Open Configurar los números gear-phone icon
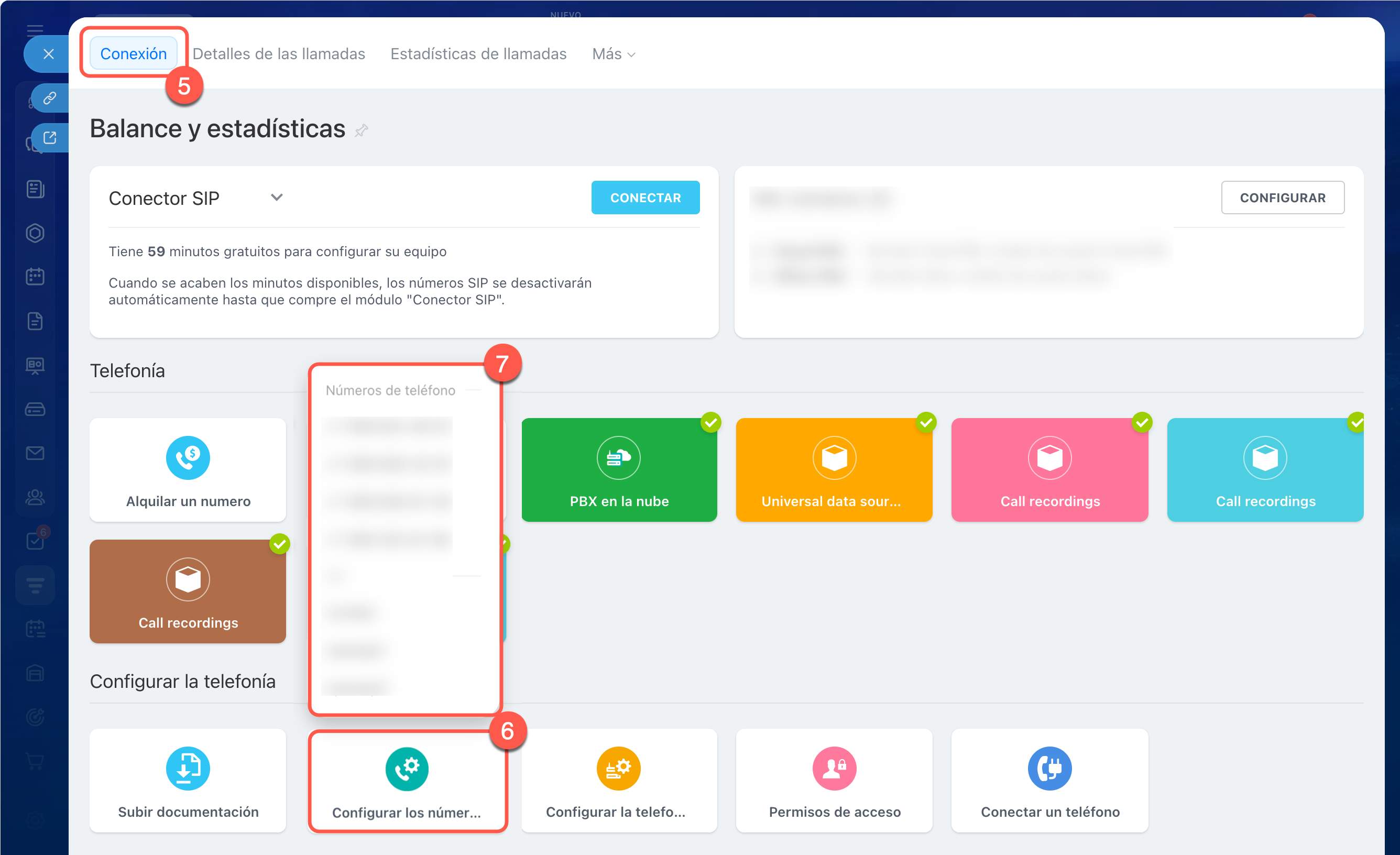The width and height of the screenshot is (1400, 855). (x=407, y=768)
